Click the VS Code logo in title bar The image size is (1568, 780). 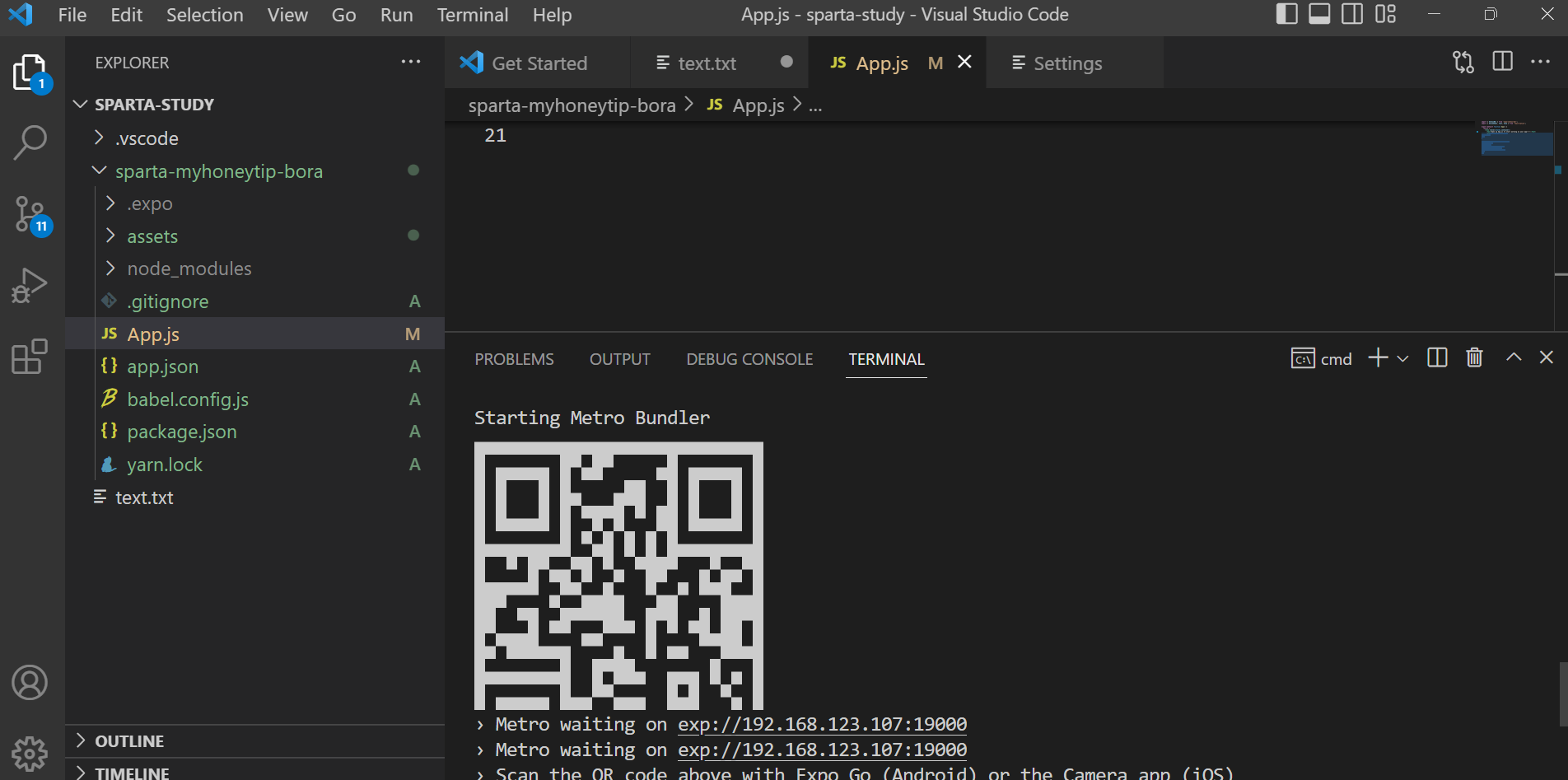tap(20, 15)
